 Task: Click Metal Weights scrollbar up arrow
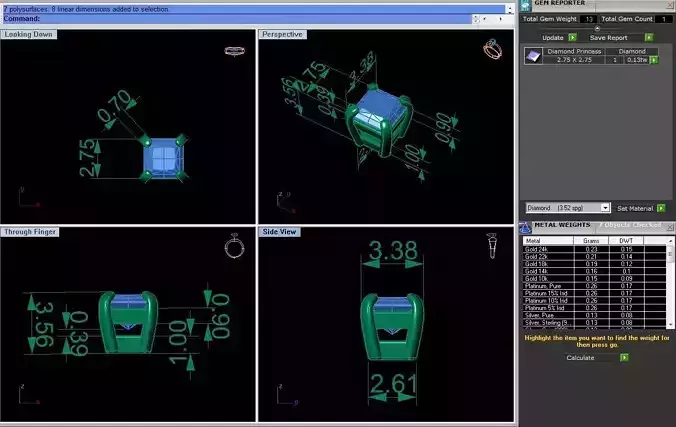(x=670, y=241)
